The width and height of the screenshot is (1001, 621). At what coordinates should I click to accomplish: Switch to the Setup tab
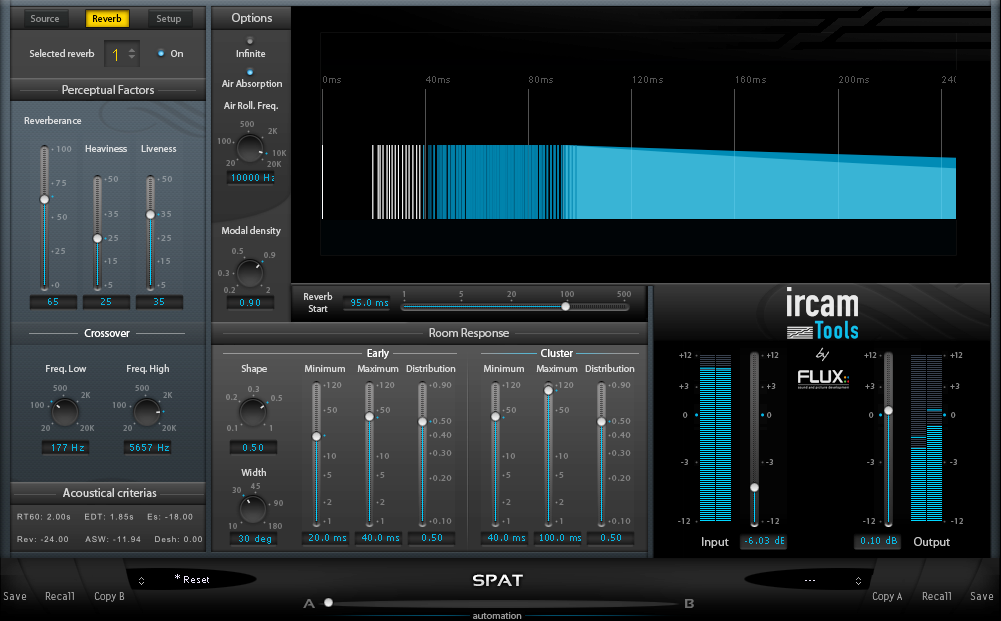169,19
